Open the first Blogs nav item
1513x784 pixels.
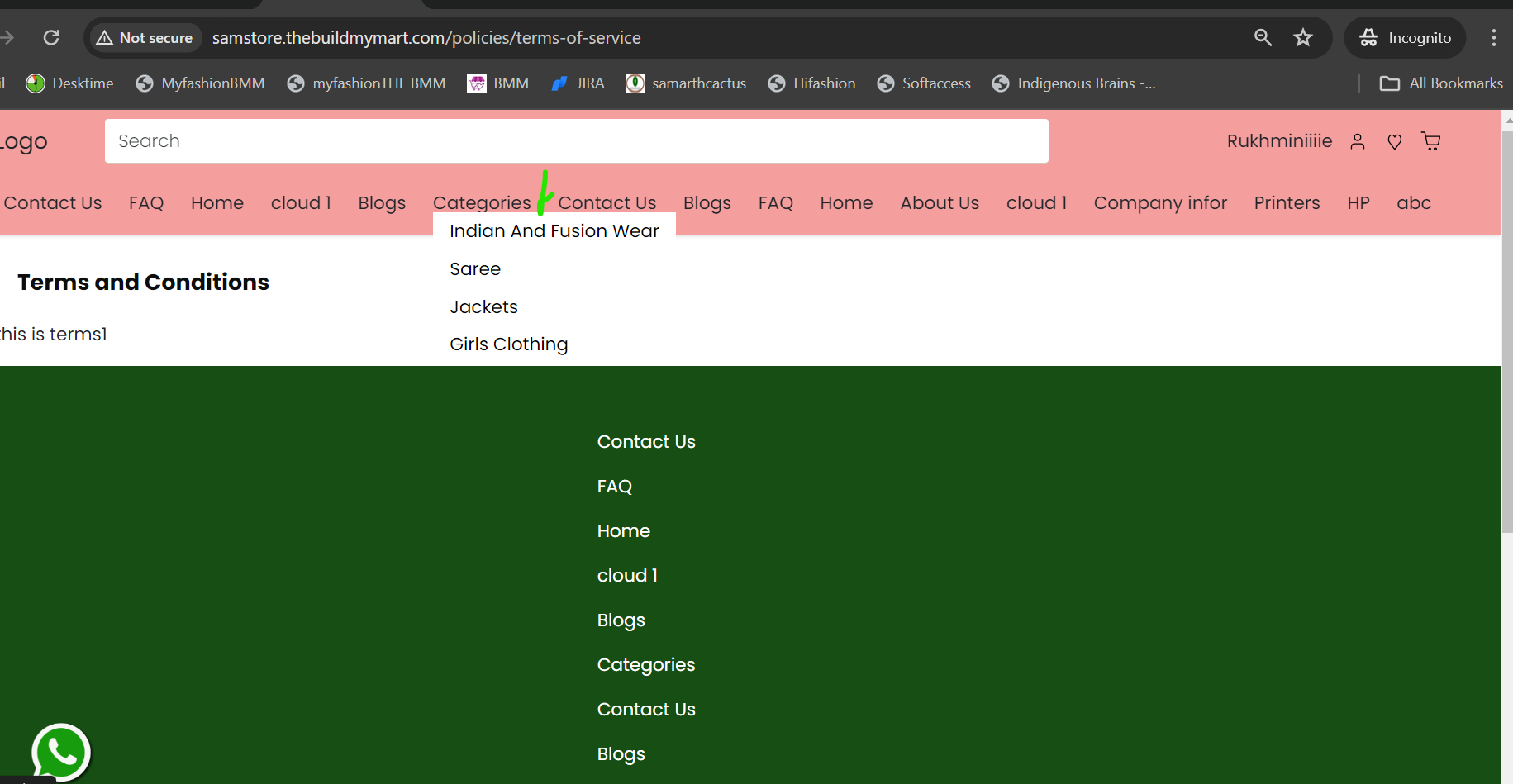(382, 203)
